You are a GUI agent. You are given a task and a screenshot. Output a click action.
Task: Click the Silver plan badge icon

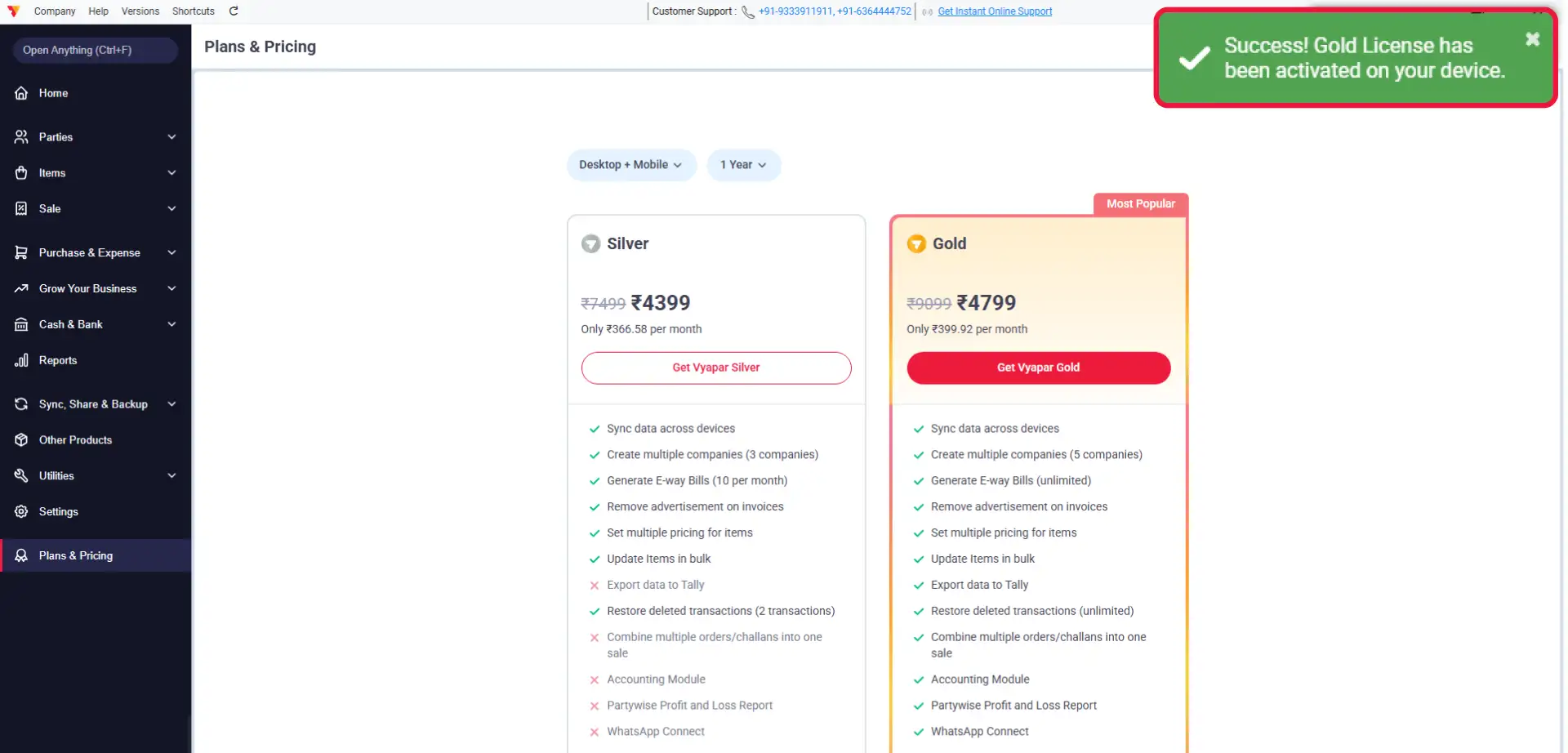[x=590, y=243]
